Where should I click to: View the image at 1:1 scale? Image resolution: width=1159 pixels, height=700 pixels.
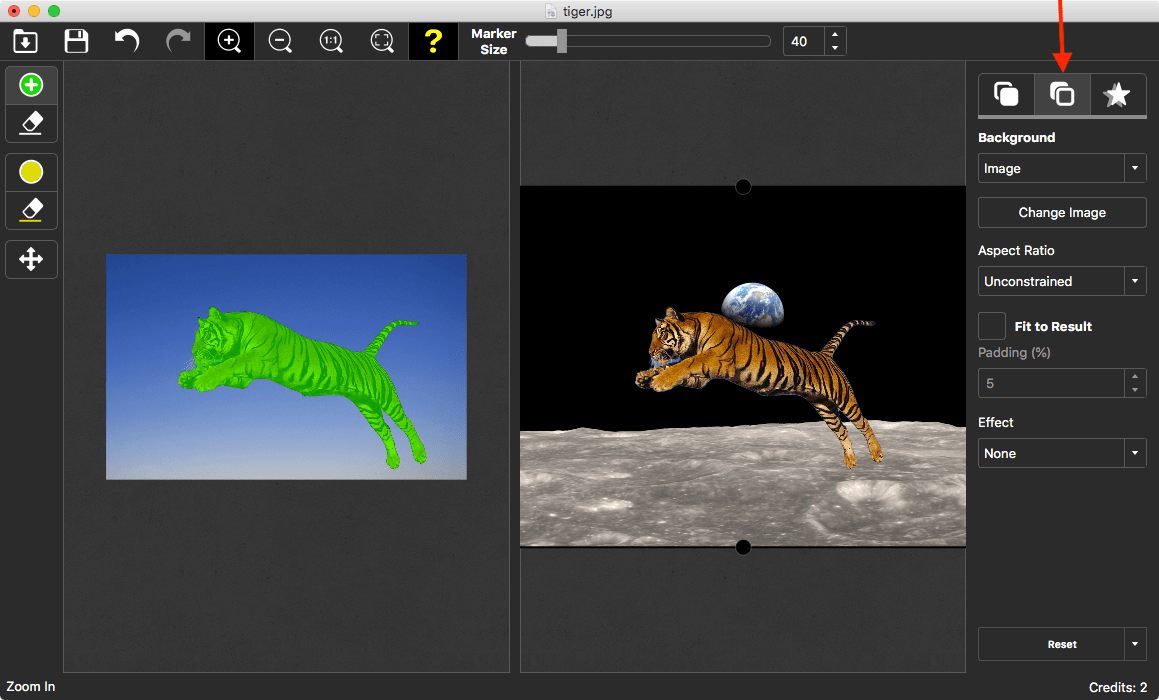tap(331, 41)
